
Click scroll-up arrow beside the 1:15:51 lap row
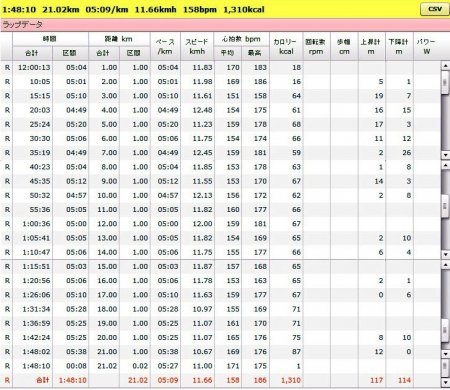[445, 265]
